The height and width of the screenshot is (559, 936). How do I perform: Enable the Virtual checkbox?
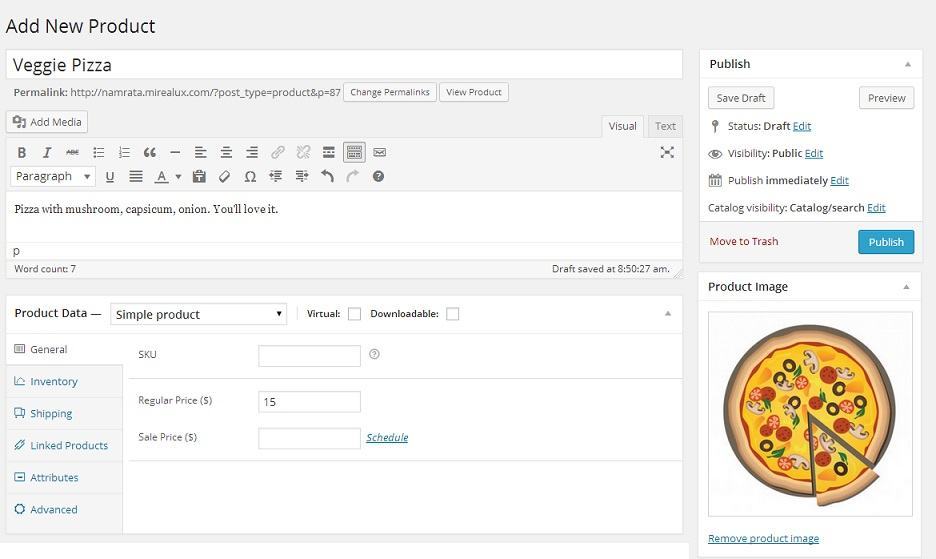tap(355, 314)
